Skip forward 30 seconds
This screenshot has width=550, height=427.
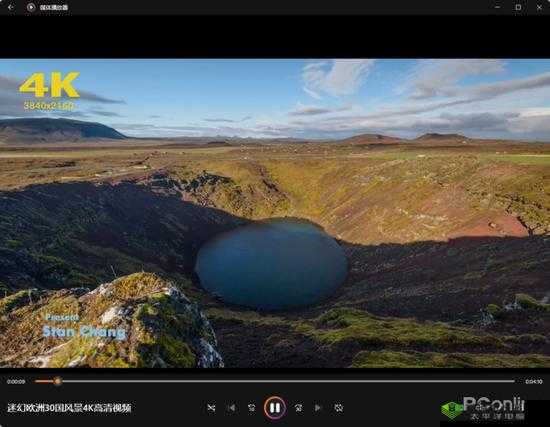299,408
